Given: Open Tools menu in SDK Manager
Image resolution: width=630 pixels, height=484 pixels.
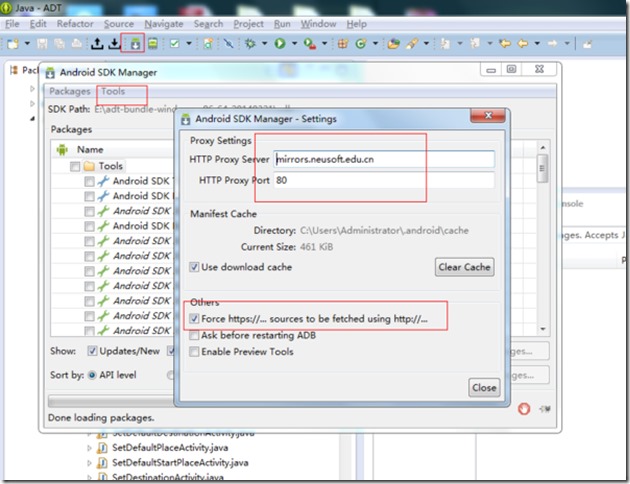Looking at the screenshot, I should pyautogui.click(x=113, y=91).
